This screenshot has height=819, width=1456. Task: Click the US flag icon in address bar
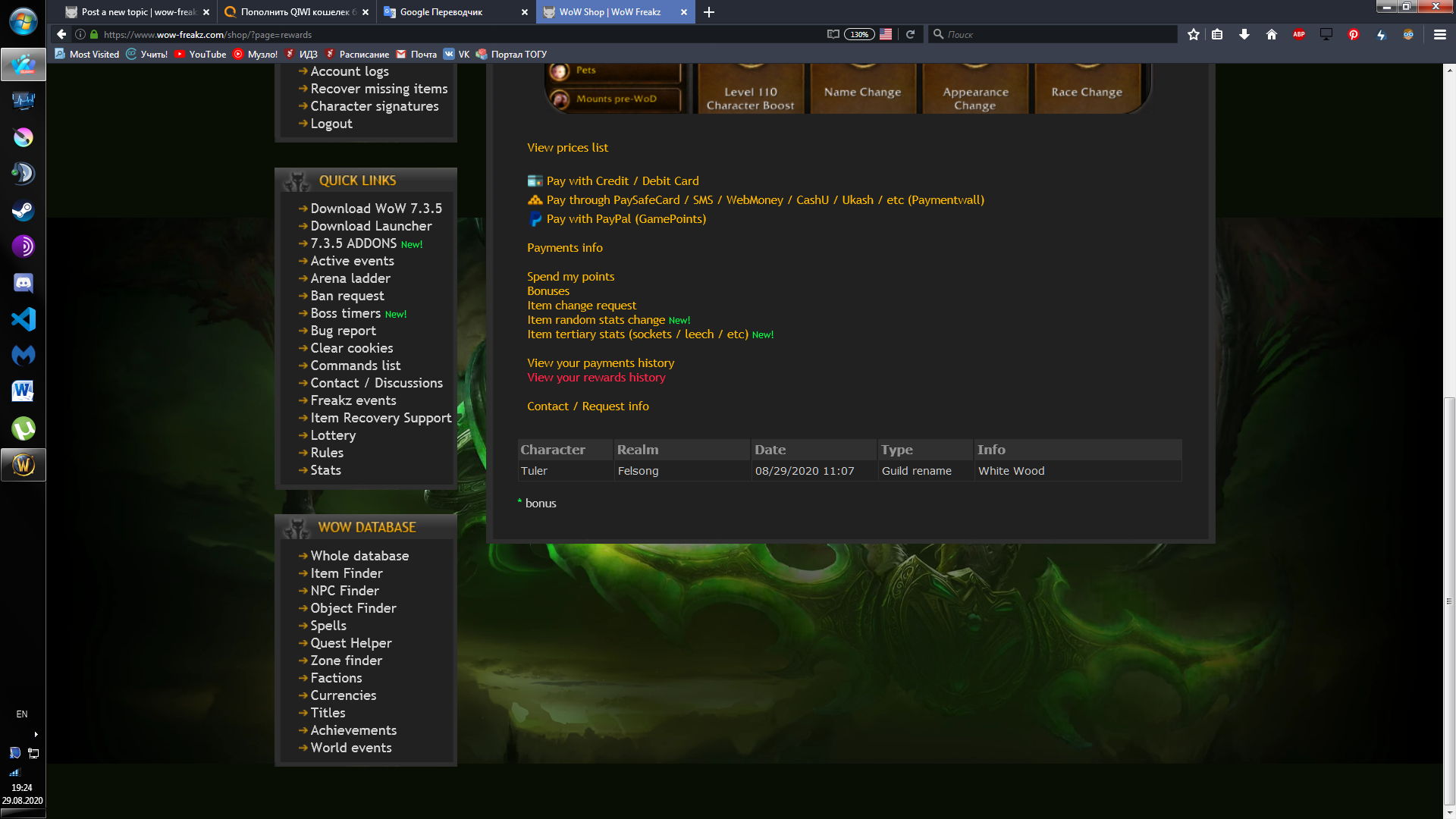pos(886,34)
